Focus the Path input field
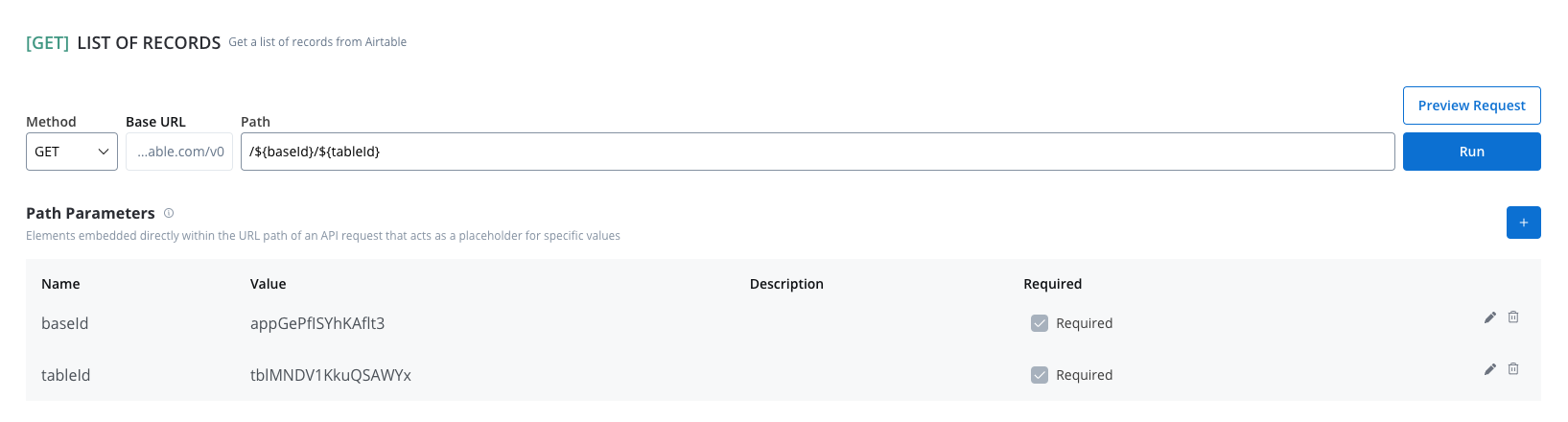Image resolution: width=1568 pixels, height=422 pixels. click(818, 152)
